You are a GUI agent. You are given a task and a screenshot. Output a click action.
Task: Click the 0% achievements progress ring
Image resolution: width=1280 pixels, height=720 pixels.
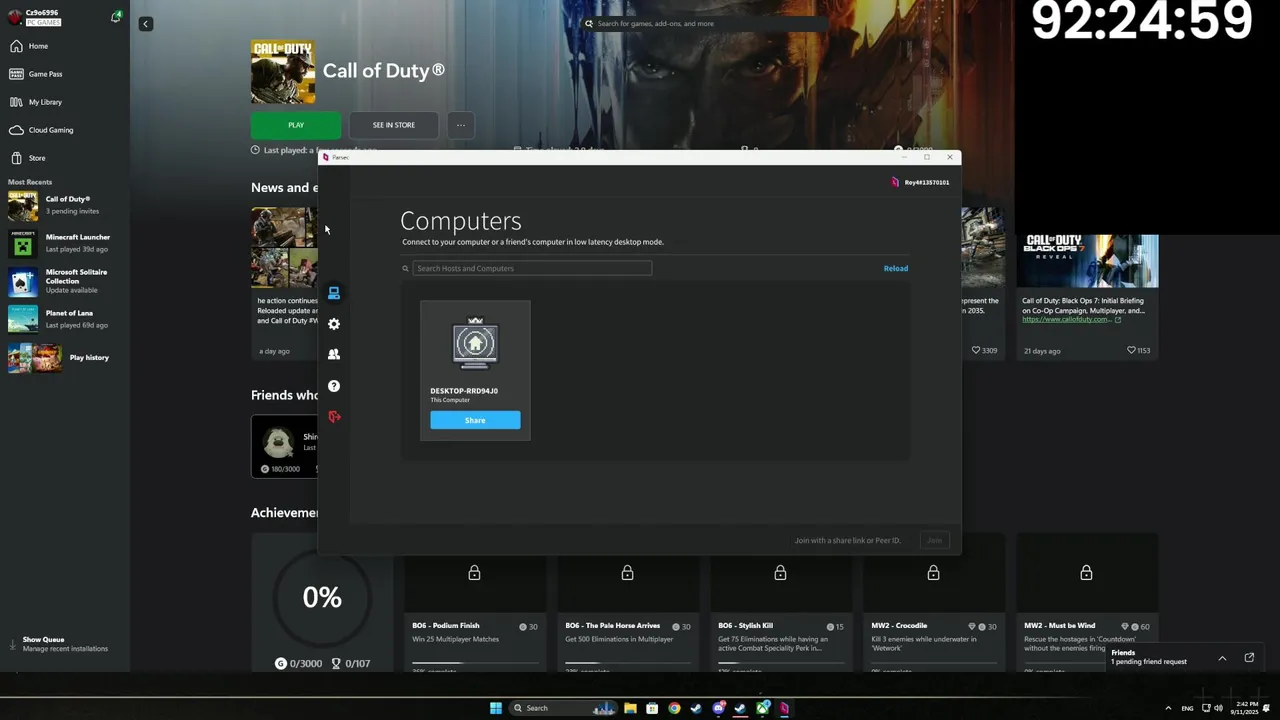pos(322,598)
